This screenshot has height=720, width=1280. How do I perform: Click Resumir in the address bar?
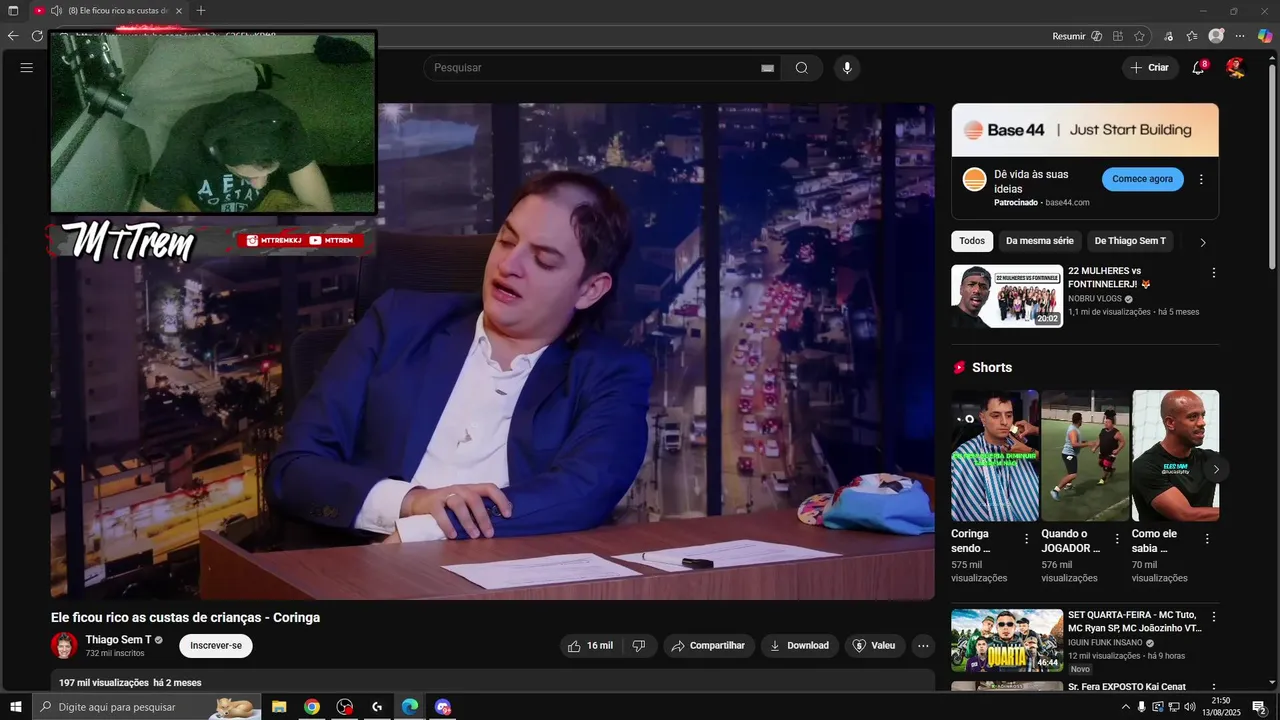[x=1068, y=36]
